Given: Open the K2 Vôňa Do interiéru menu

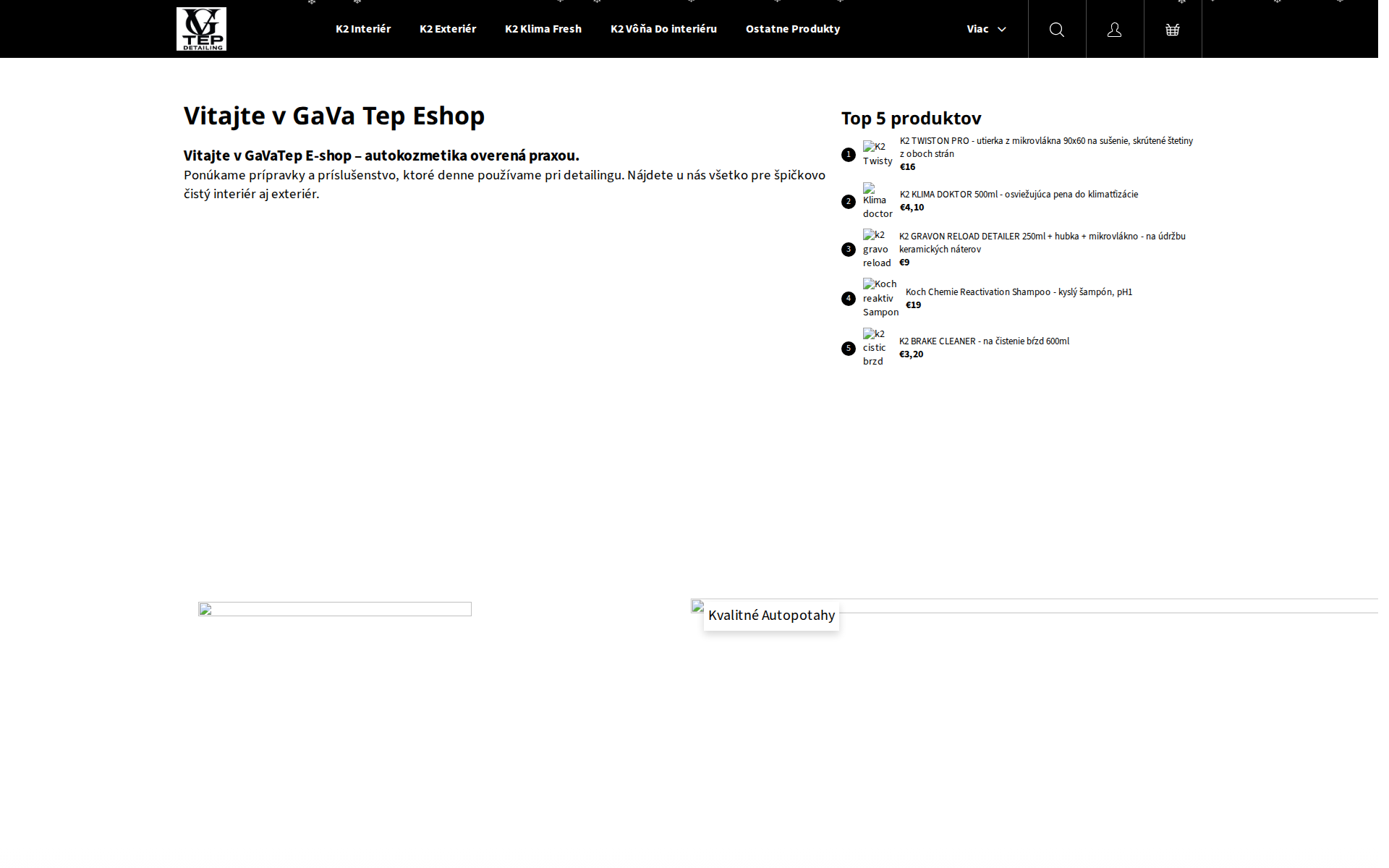Looking at the screenshot, I should [663, 29].
